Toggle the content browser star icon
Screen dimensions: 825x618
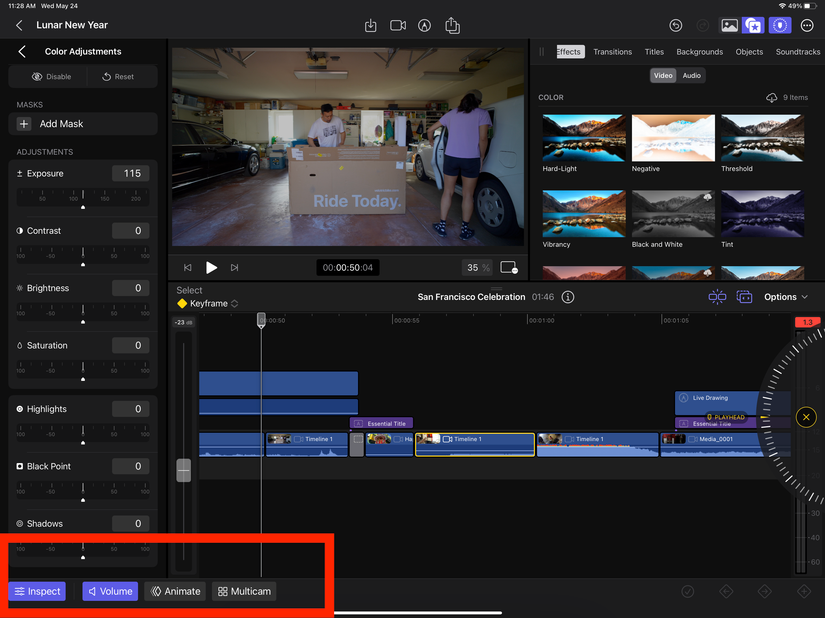[x=753, y=25]
